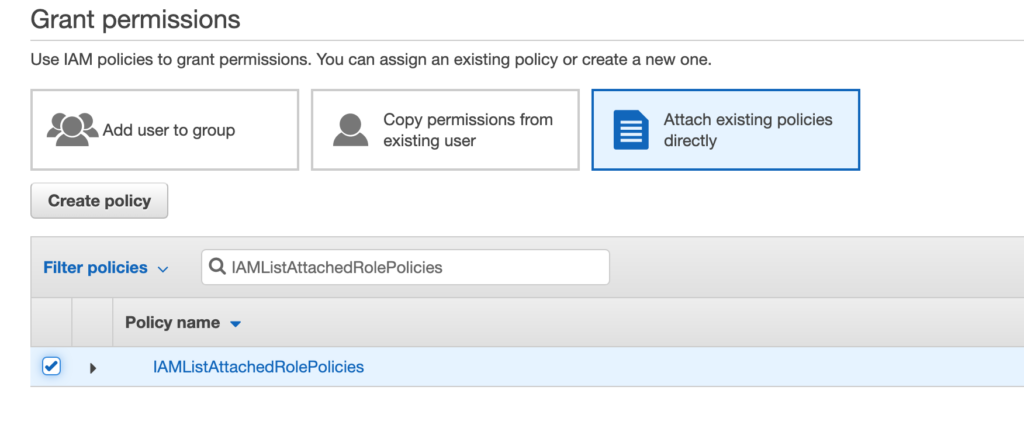This screenshot has height=442, width=1024.
Task: Click the blue document icon
Action: point(631,131)
